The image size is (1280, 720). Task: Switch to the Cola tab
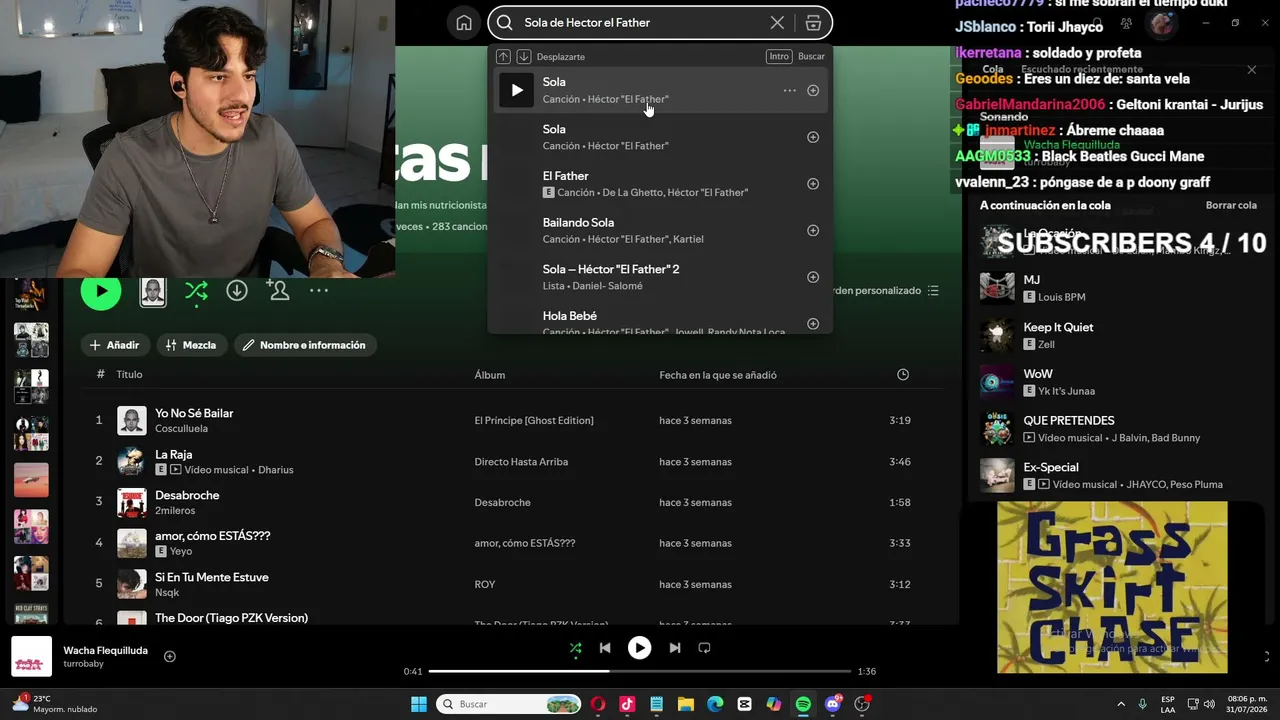tap(993, 70)
